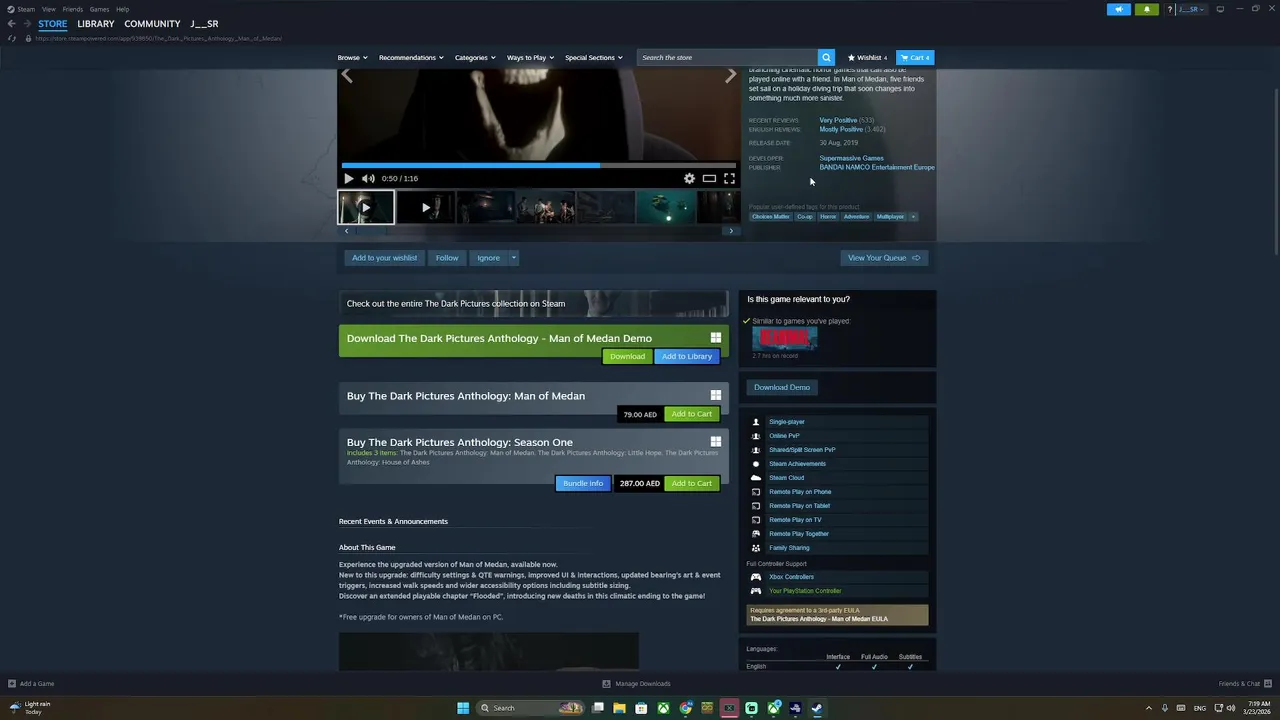Open the View menu

48,9
